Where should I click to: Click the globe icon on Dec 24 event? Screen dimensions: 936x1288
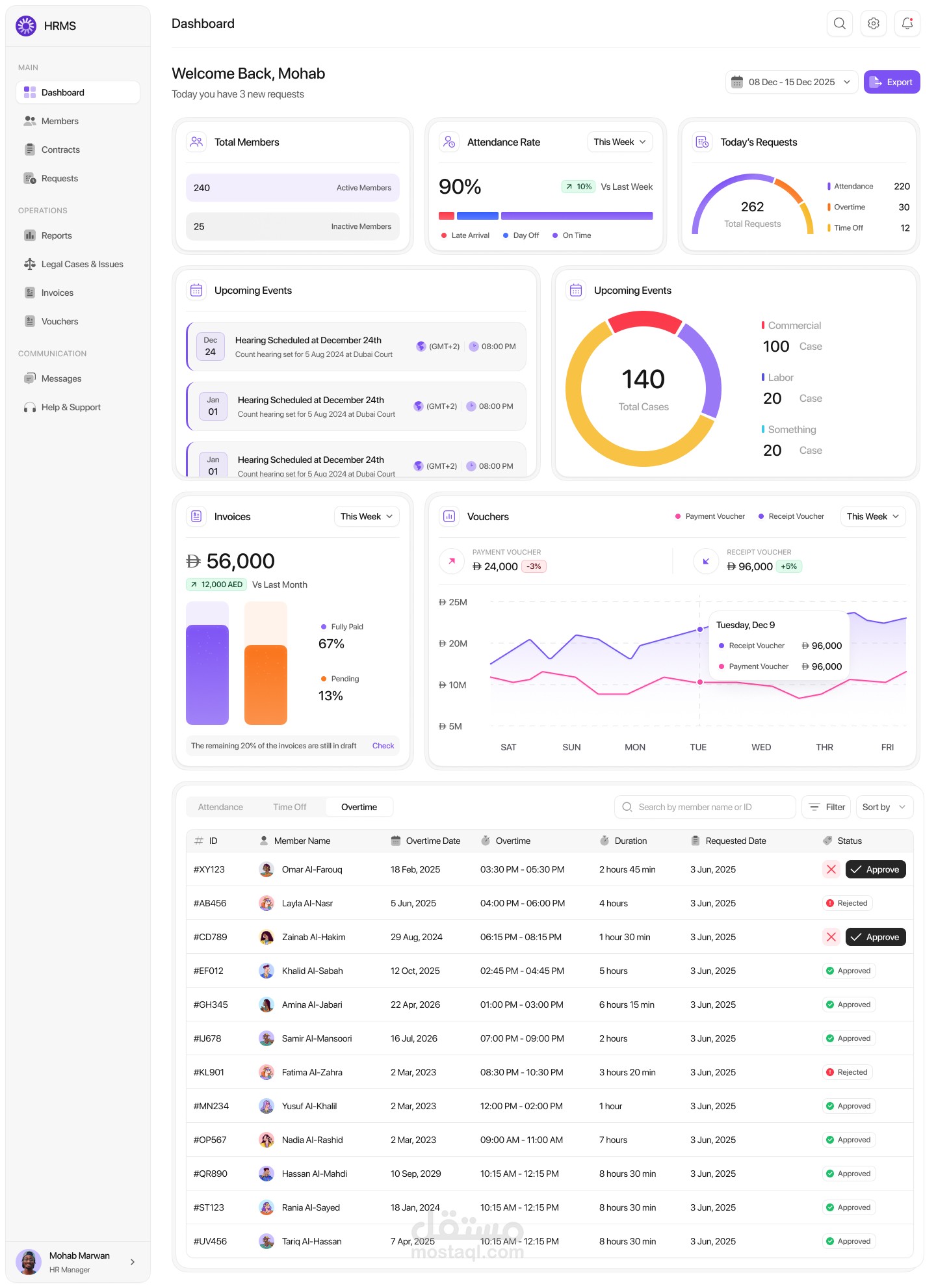tap(421, 347)
